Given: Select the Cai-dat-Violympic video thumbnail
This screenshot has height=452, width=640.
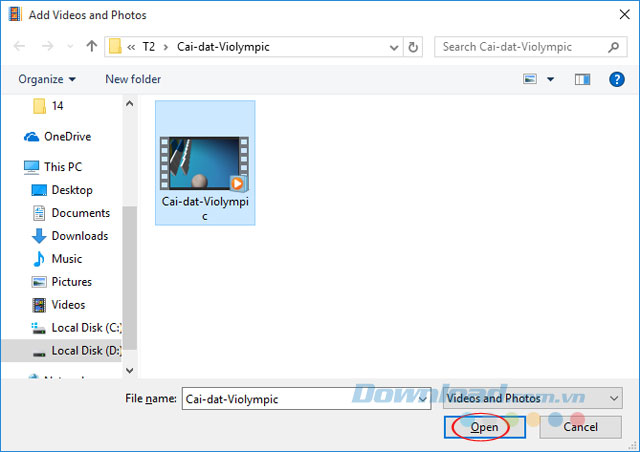Looking at the screenshot, I should tap(204, 163).
